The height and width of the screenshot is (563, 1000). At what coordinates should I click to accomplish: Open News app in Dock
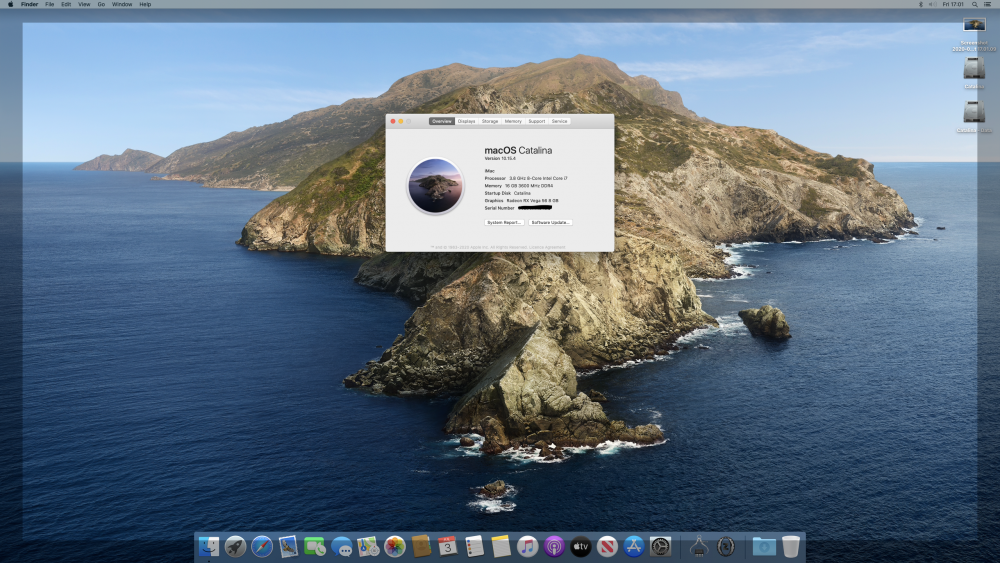607,546
